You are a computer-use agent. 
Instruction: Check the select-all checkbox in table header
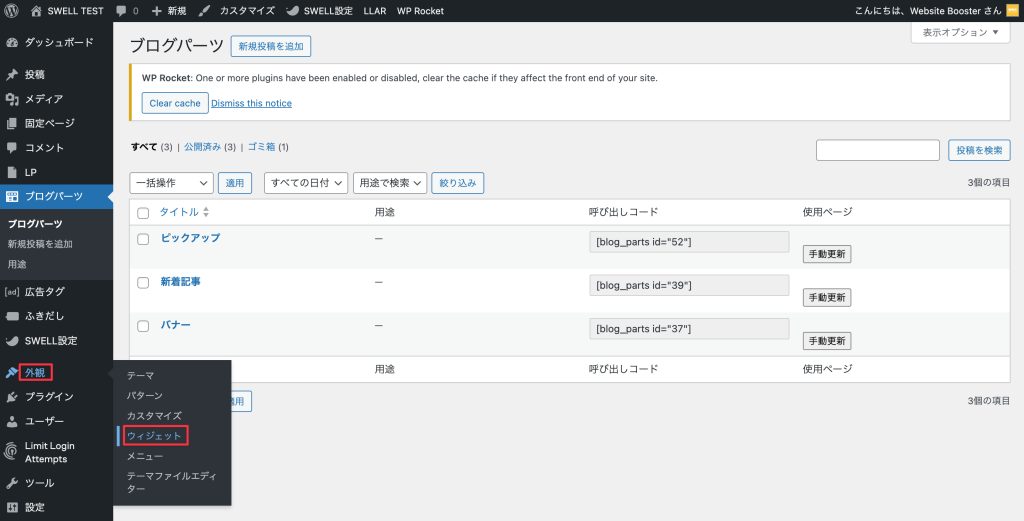click(143, 213)
